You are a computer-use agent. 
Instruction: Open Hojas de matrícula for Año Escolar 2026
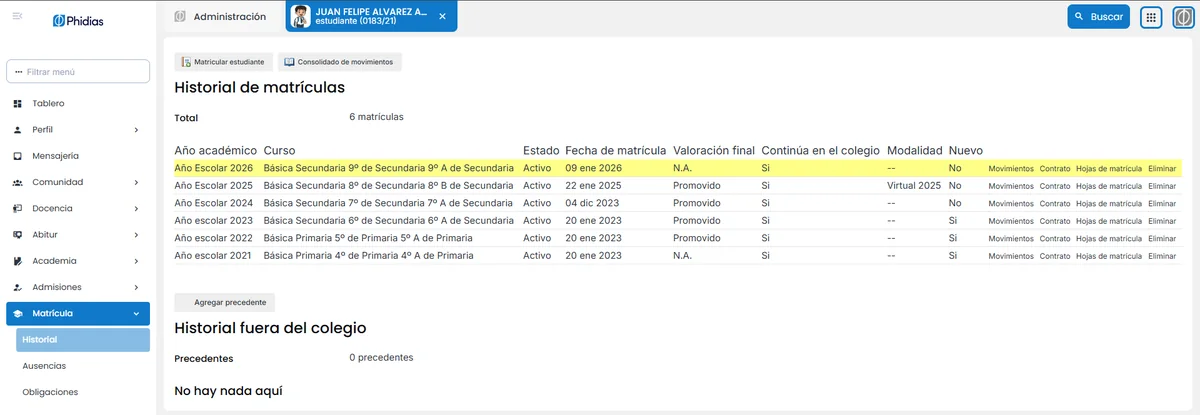point(1109,169)
